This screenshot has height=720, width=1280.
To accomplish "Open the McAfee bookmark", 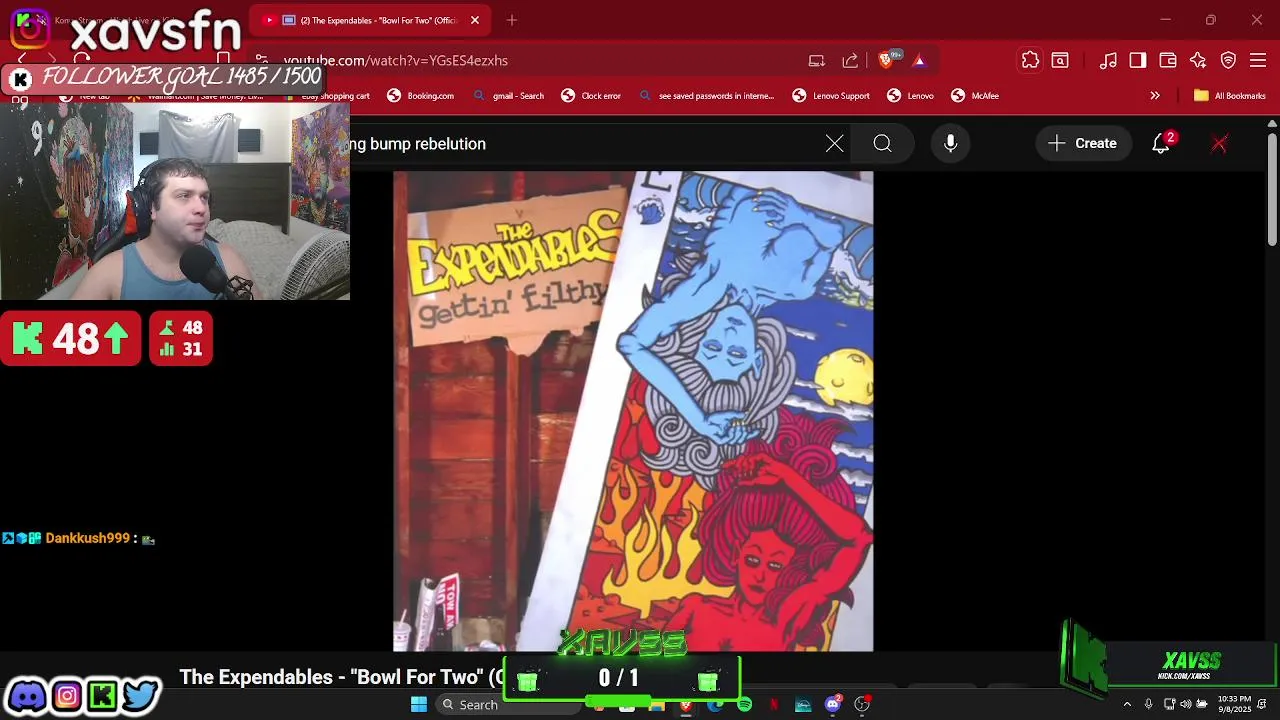I will (x=975, y=96).
